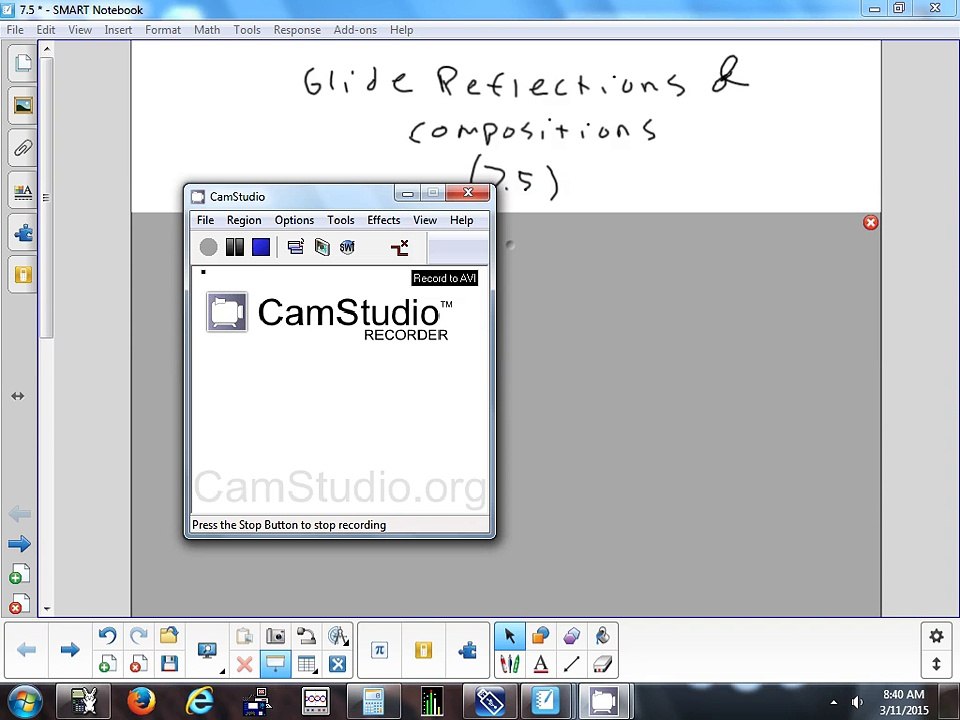This screenshot has height=720, width=960.
Task: Open SMART Notebook Math menu
Action: (x=207, y=29)
